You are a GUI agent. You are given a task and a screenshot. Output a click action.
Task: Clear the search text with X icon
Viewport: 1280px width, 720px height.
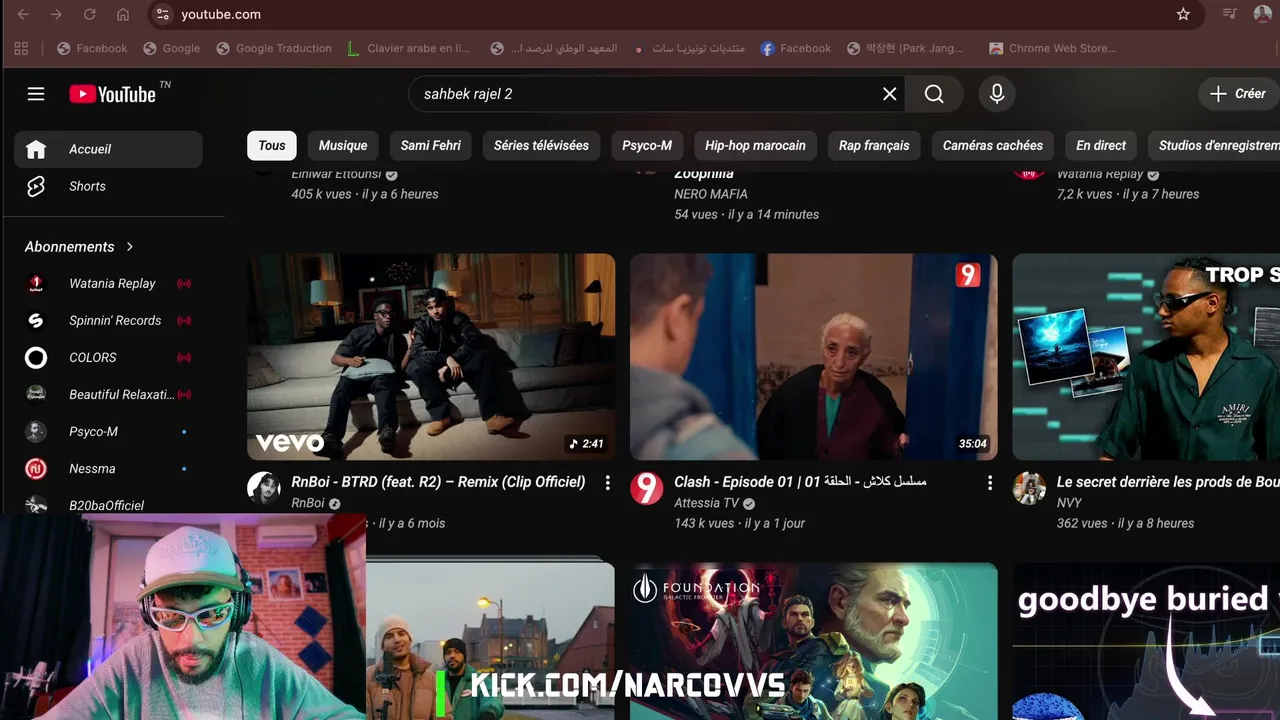pos(889,94)
